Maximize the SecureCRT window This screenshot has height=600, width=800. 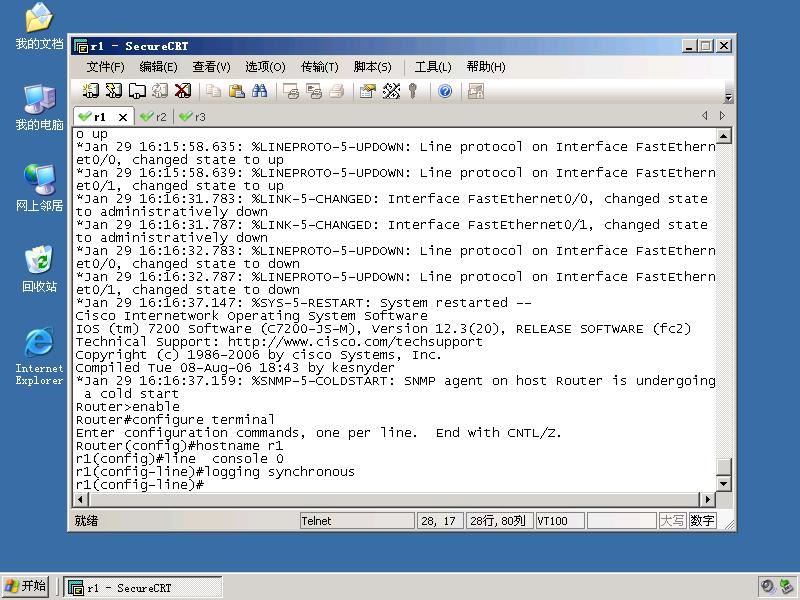coord(707,46)
